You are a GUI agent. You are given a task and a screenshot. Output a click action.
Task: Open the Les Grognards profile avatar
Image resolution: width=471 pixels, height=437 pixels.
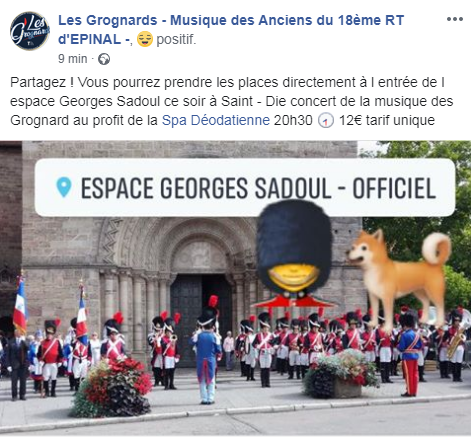[30, 31]
